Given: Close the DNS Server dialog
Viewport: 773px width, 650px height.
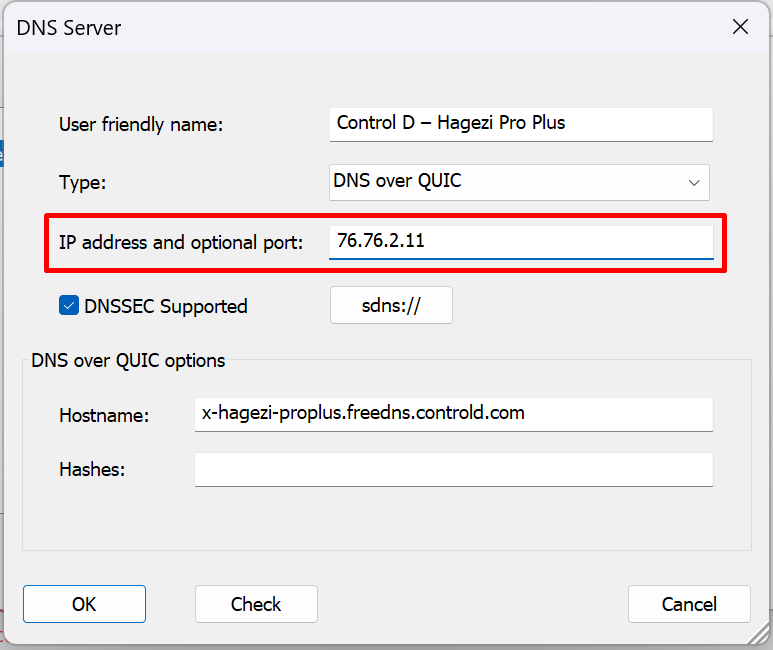Looking at the screenshot, I should [740, 27].
